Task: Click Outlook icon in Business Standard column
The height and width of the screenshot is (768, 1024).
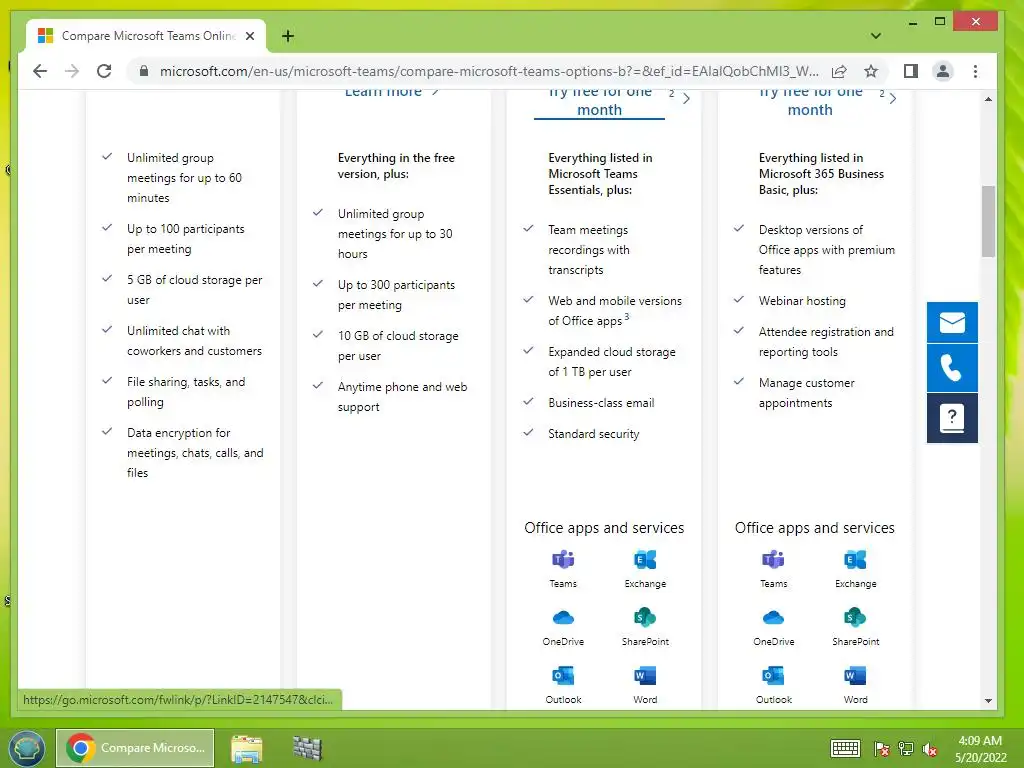Action: [x=773, y=675]
